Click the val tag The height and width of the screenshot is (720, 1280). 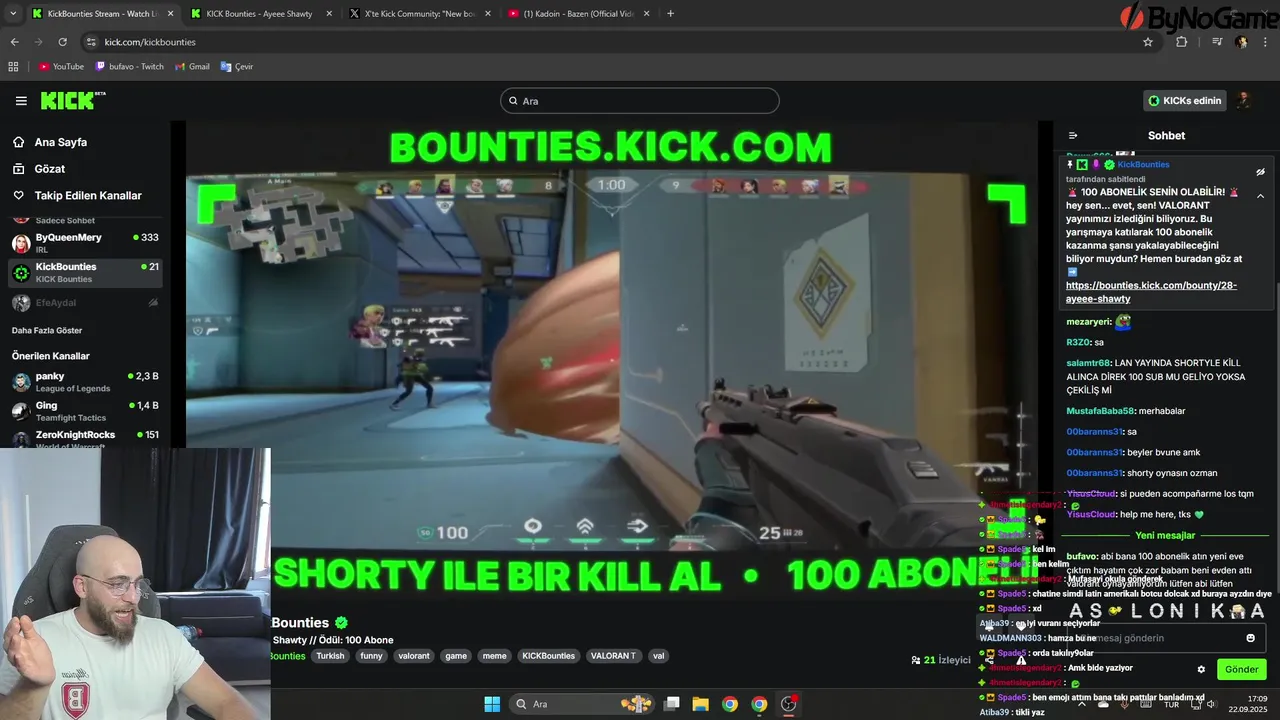tap(658, 656)
